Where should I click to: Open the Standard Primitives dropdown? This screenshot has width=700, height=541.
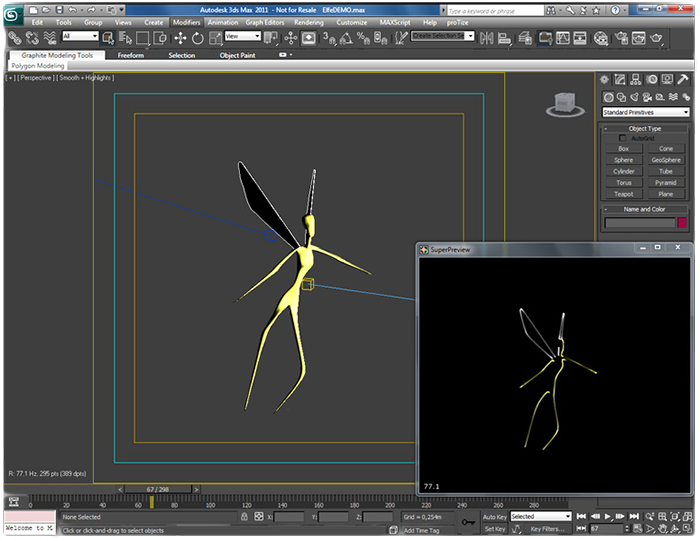[645, 112]
